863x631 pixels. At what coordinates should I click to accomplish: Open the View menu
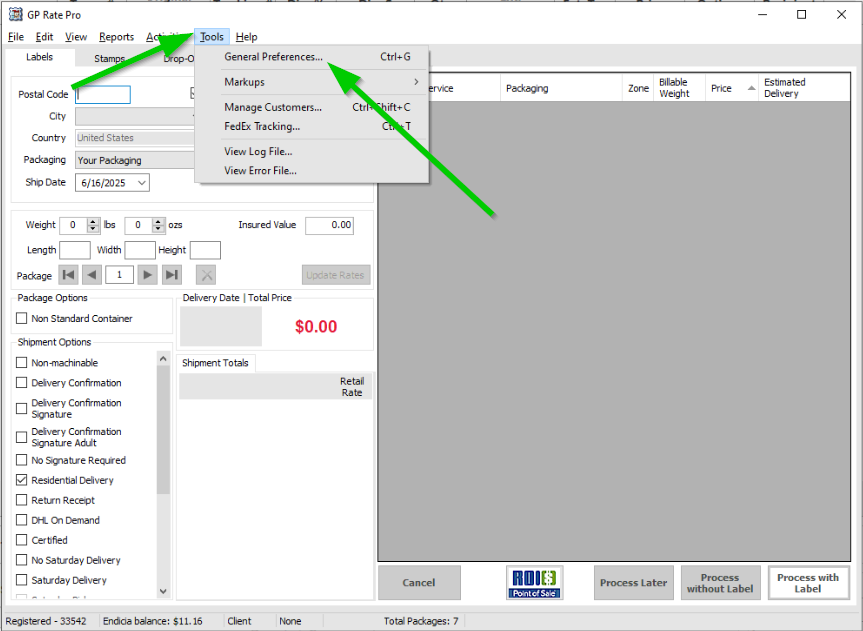pyautogui.click(x=76, y=37)
